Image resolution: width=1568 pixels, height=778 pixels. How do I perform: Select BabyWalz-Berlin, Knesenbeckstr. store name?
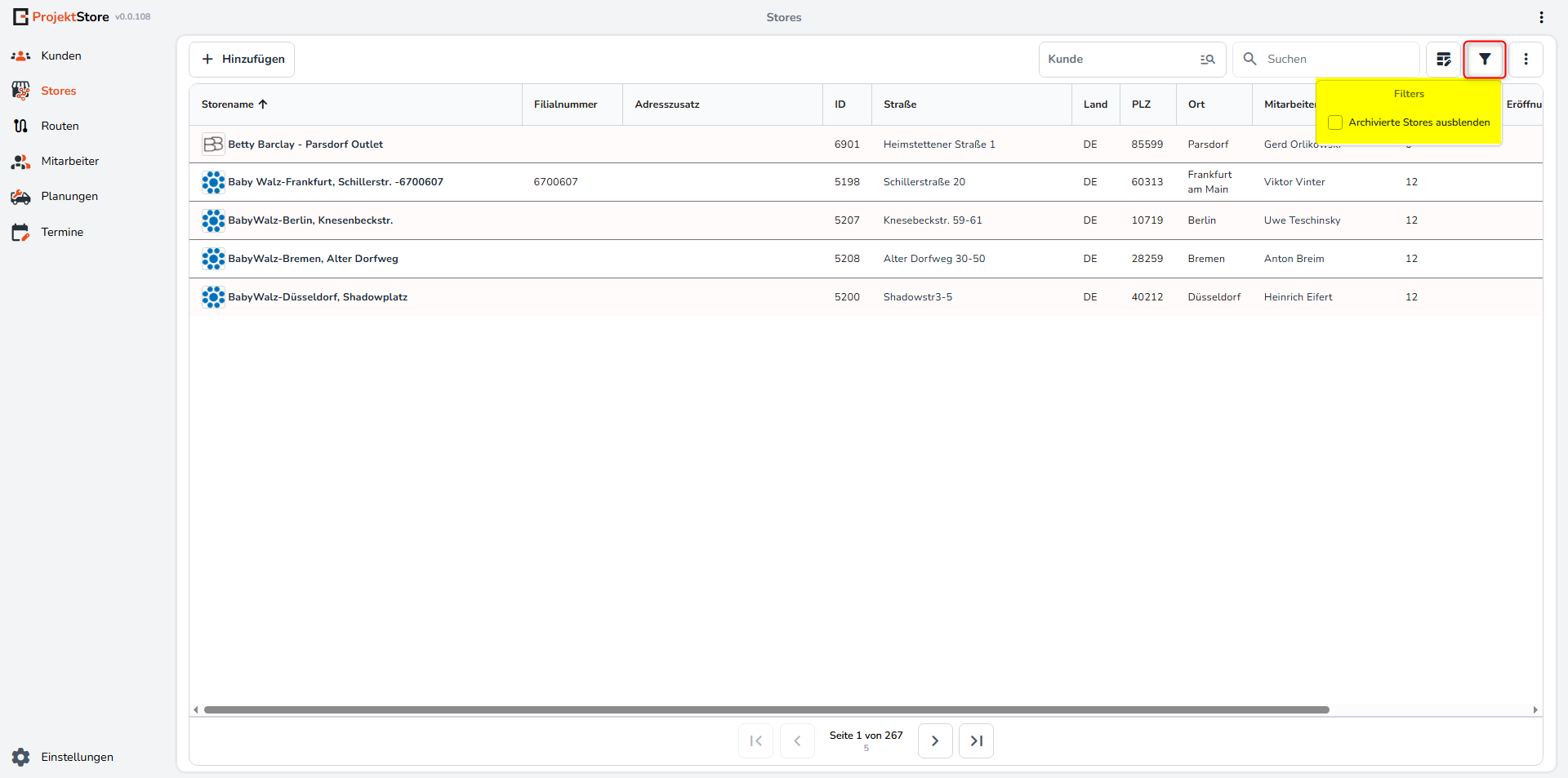(310, 220)
